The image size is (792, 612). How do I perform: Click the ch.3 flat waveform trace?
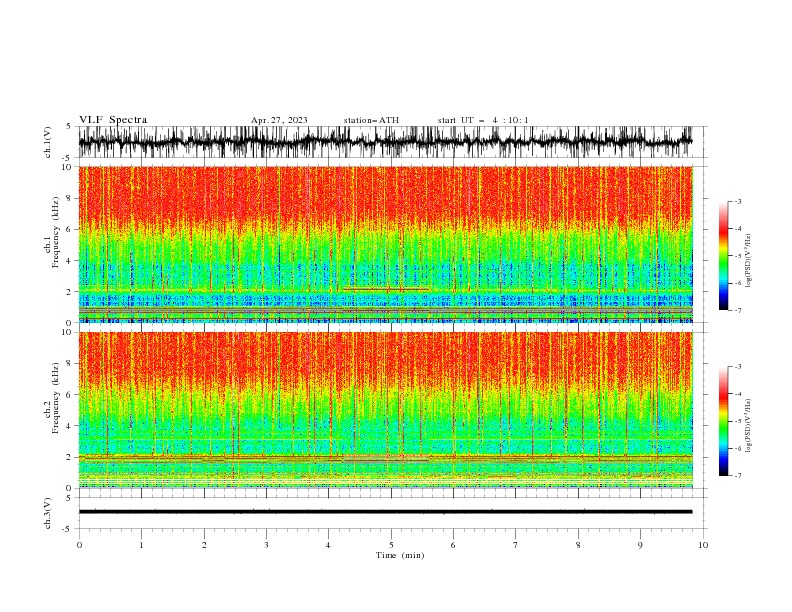coord(385,512)
